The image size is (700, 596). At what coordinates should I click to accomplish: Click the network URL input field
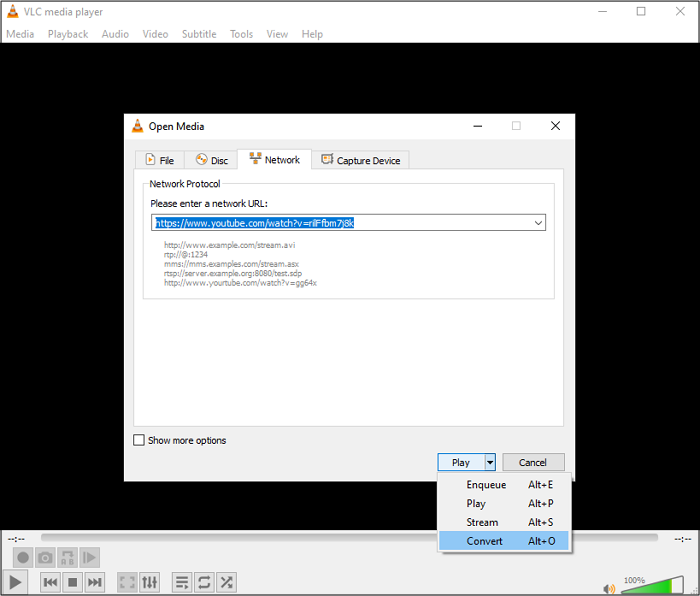[x=340, y=223]
